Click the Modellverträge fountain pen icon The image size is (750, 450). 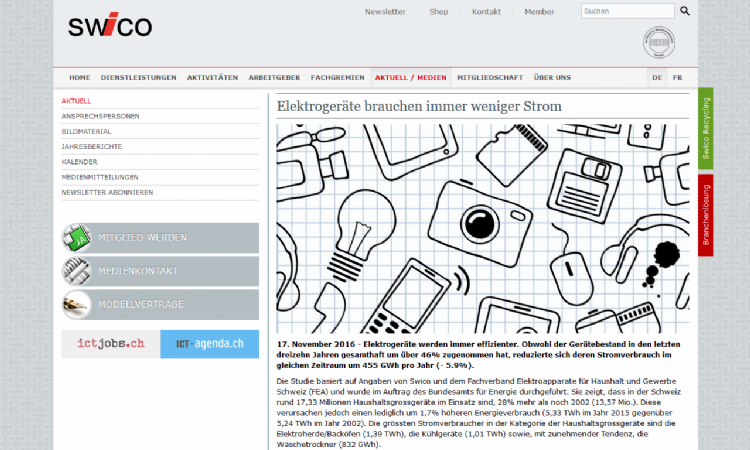[77, 304]
